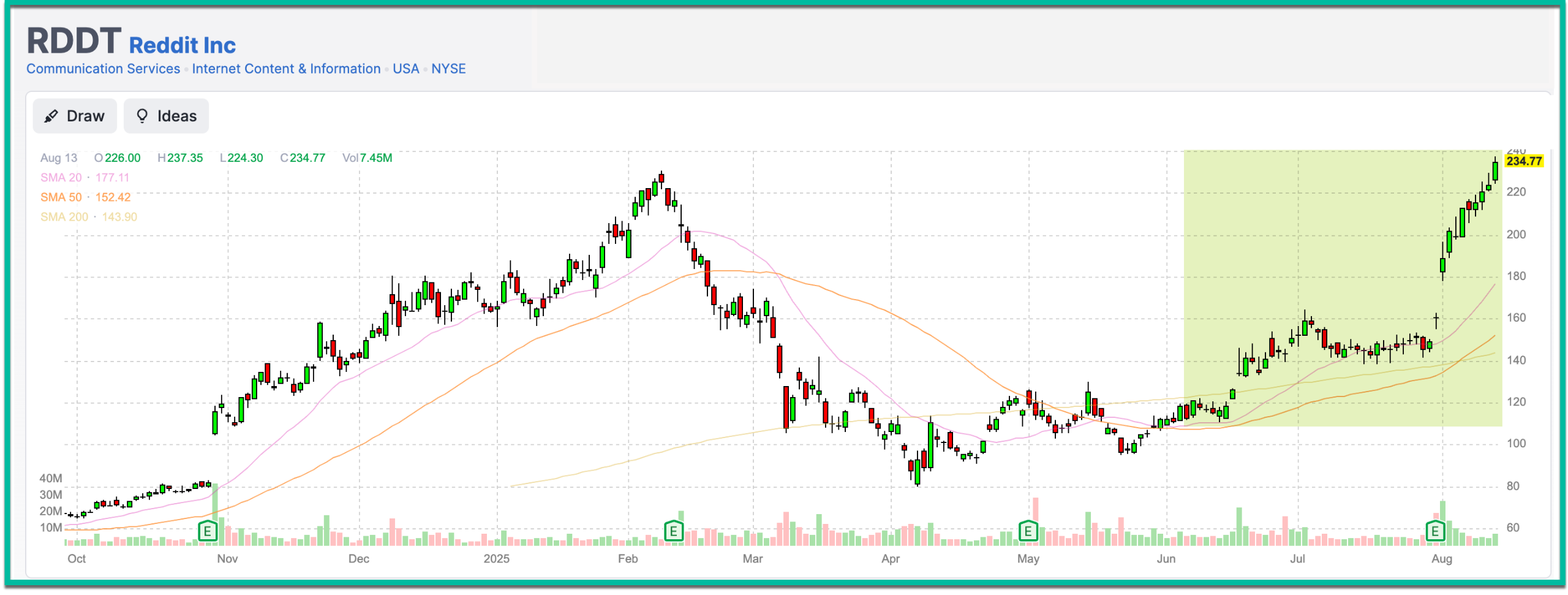Viewport: 1568px width, 595px height.
Task: Select the SMA 50 legend value 152.42
Action: [113, 197]
